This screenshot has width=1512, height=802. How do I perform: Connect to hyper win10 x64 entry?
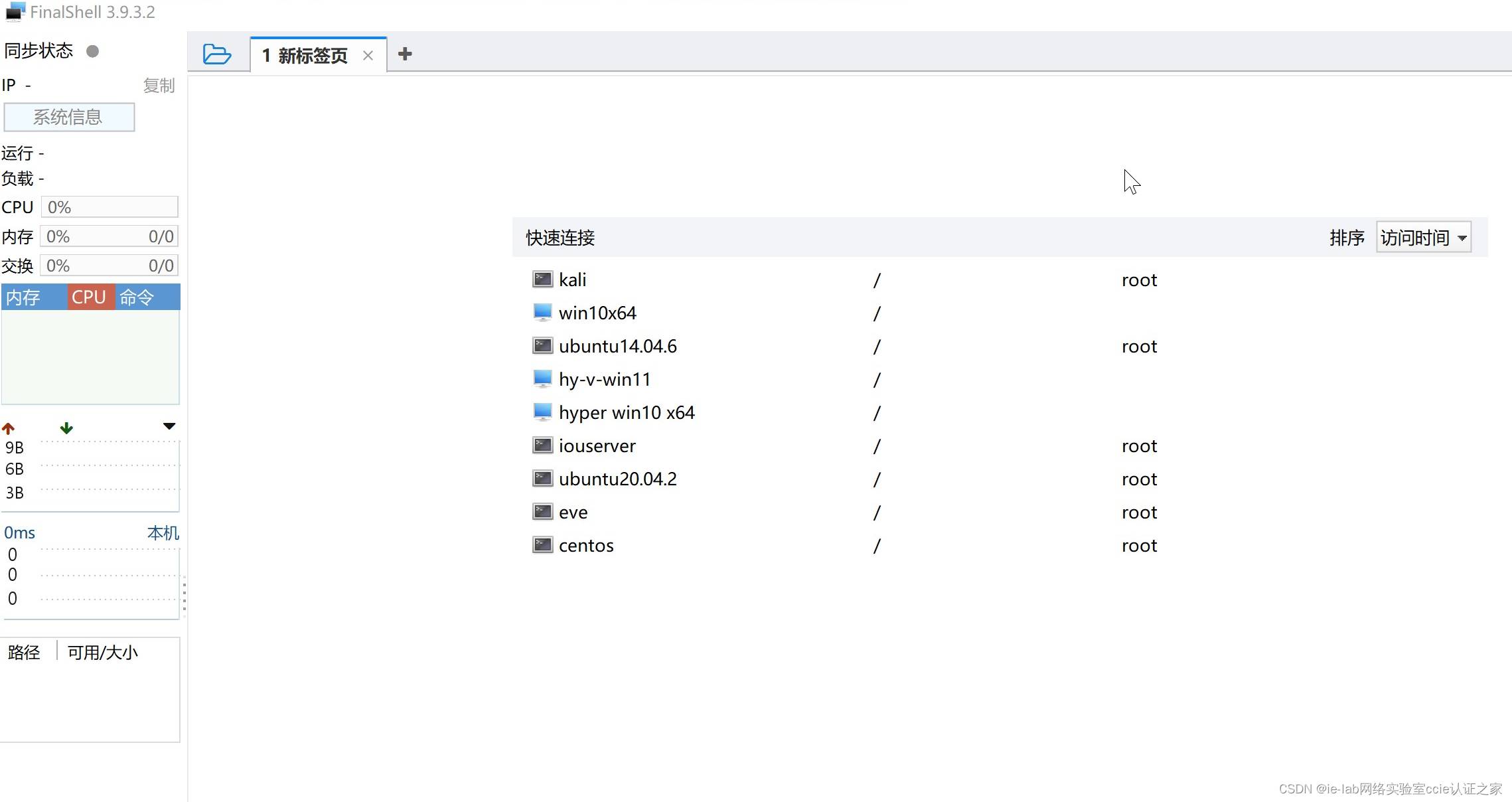627,412
